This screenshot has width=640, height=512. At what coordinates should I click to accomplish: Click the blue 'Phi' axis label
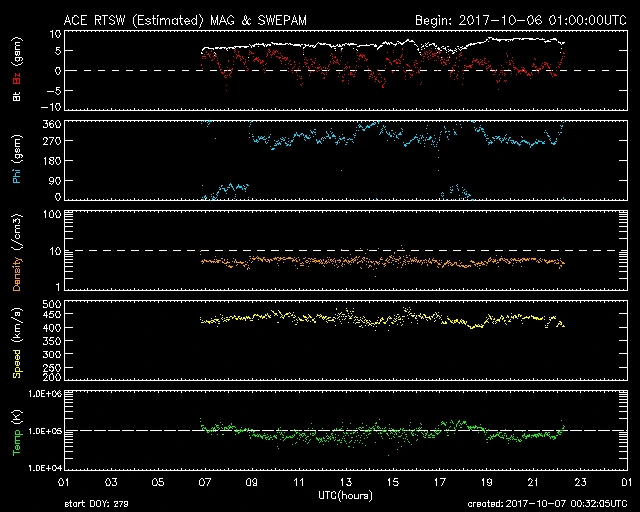pos(17,174)
